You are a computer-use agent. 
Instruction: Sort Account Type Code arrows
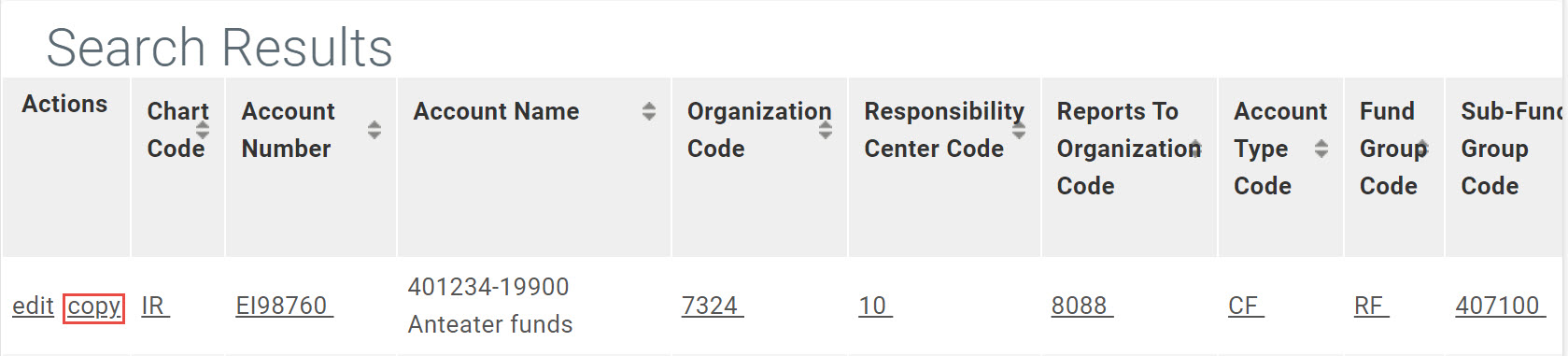coord(1321,149)
